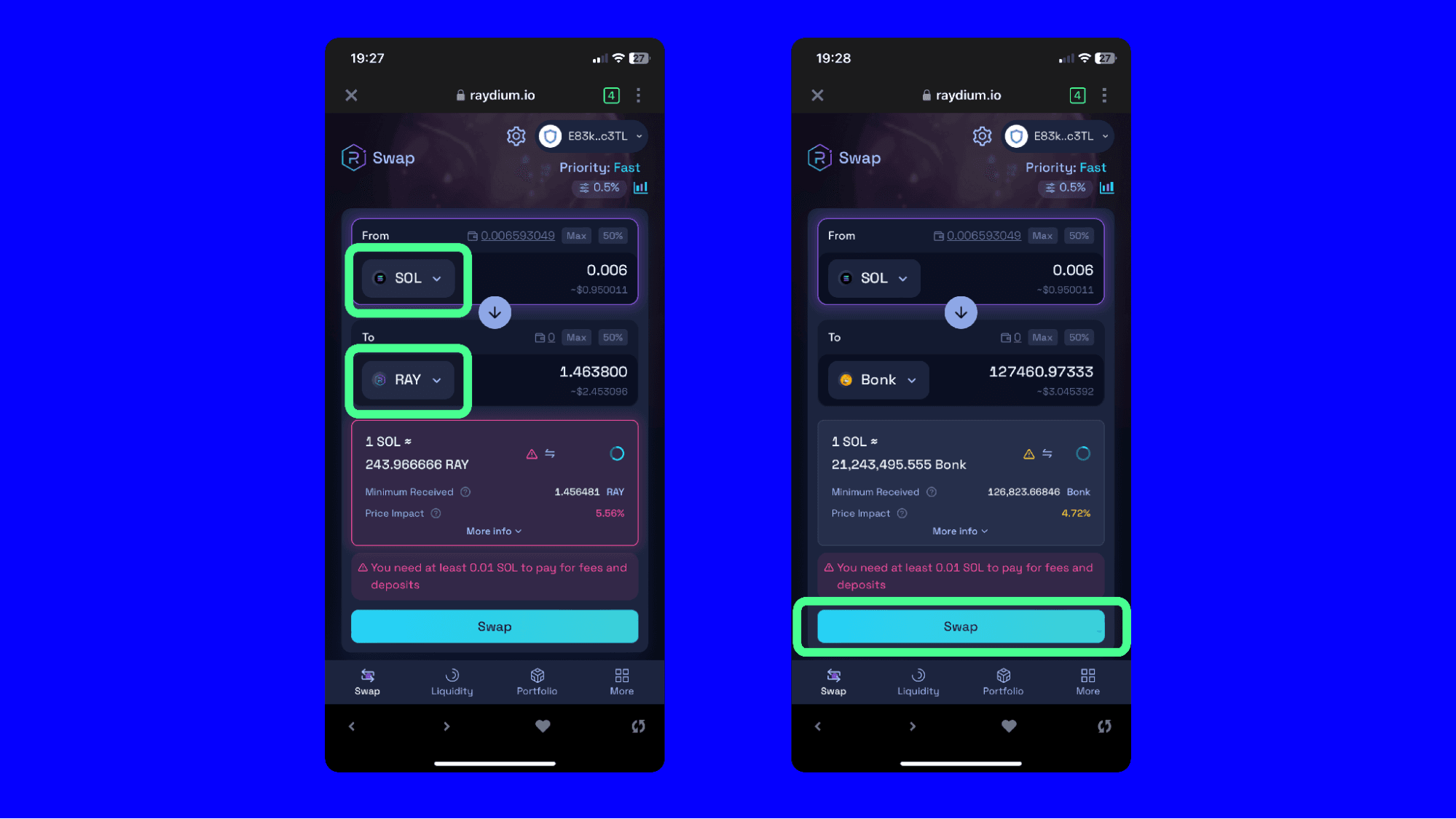Click the swap direction arrow on right screen
The height and width of the screenshot is (819, 1456).
[x=960, y=312]
